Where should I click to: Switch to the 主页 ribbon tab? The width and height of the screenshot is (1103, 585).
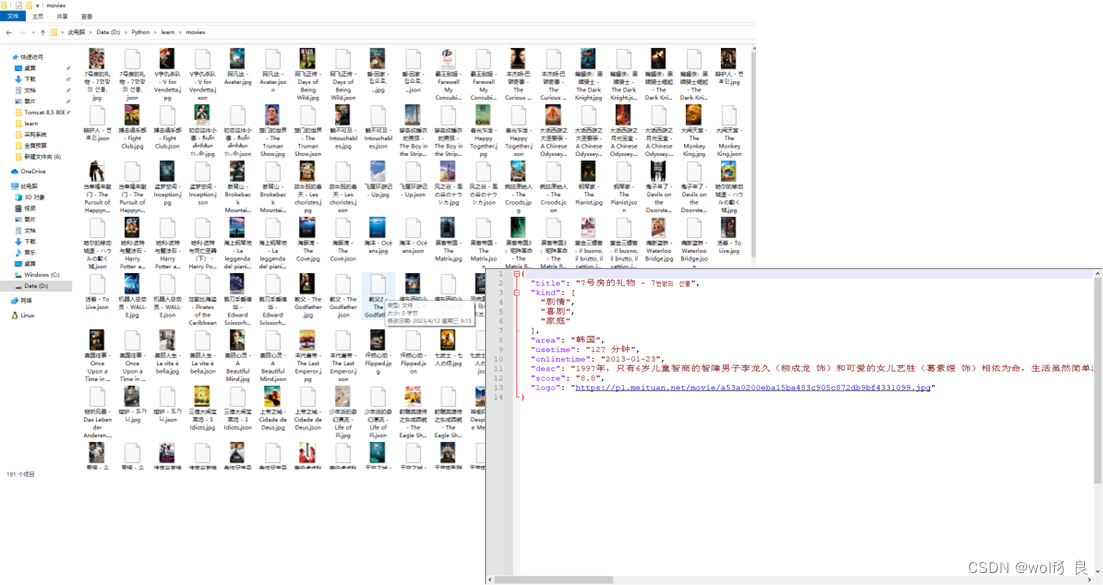[x=37, y=16]
